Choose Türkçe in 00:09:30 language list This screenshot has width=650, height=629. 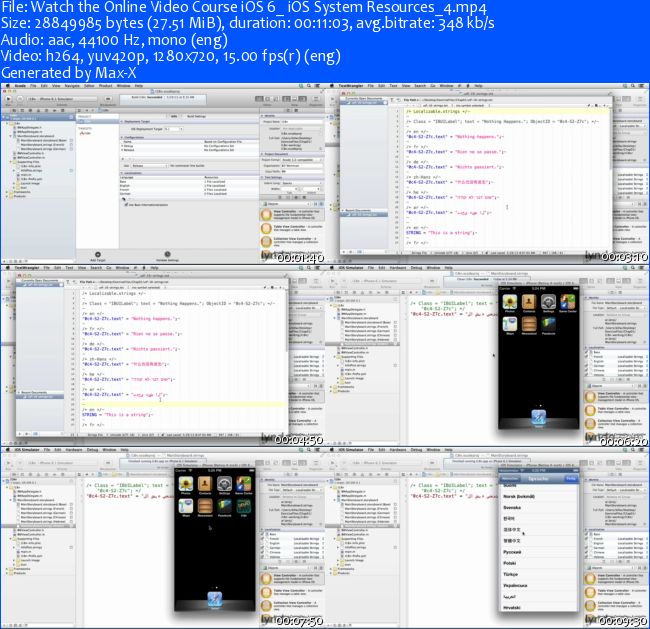coord(538,575)
